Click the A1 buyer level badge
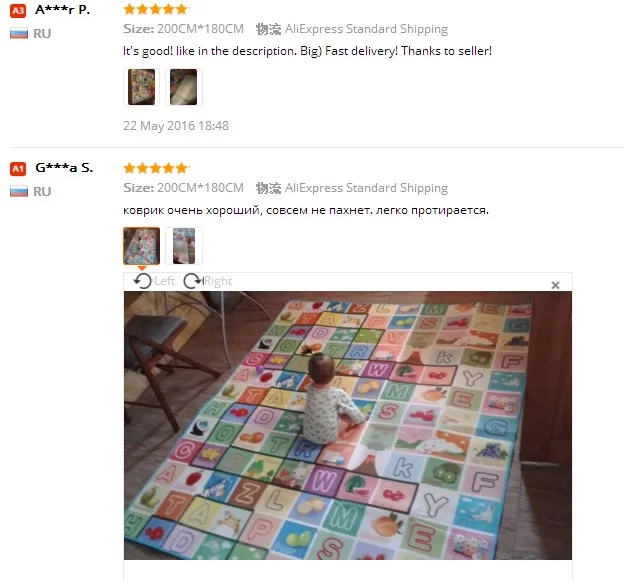The image size is (624, 581). point(18,169)
